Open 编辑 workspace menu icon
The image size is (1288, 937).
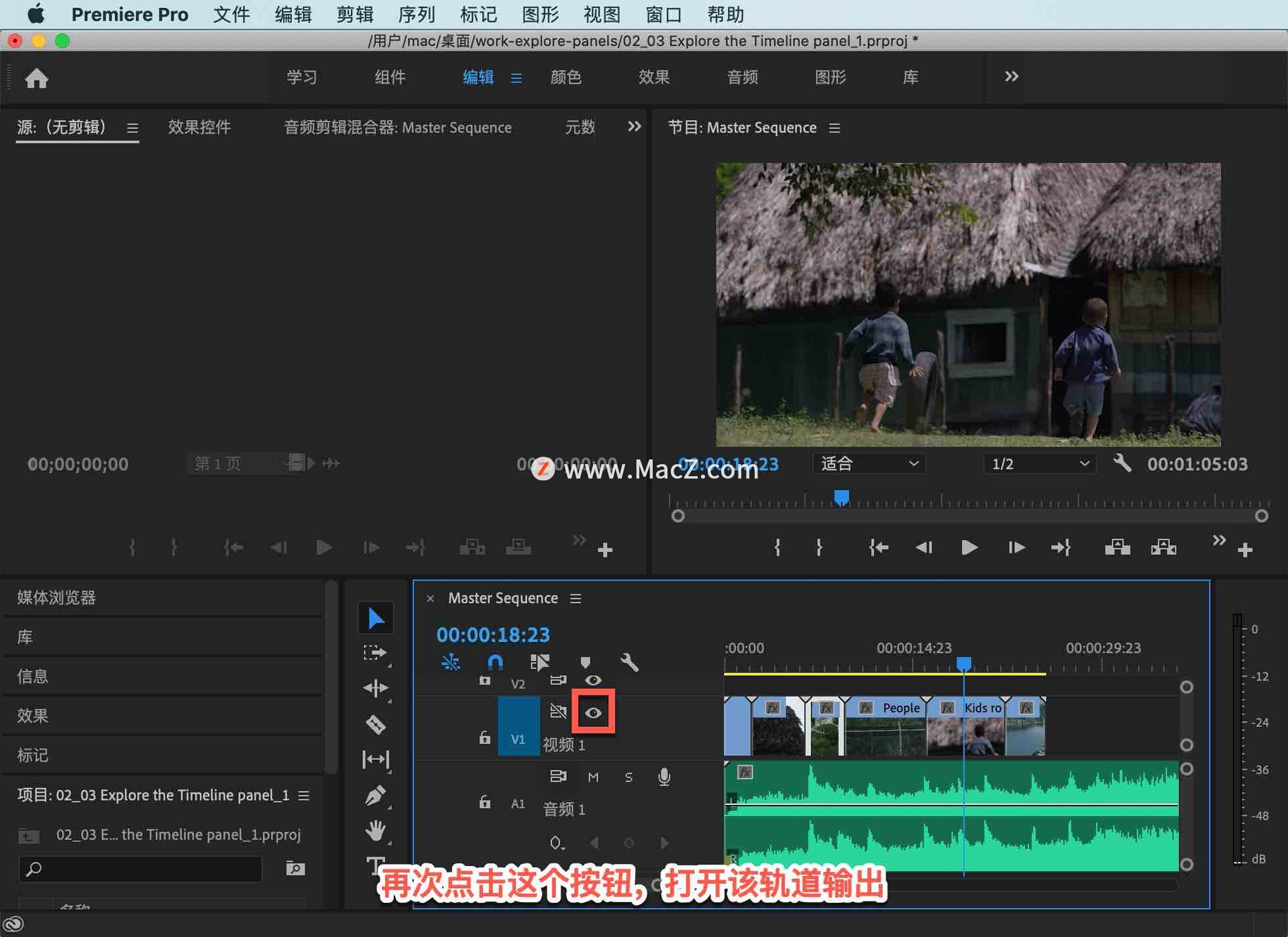click(516, 78)
